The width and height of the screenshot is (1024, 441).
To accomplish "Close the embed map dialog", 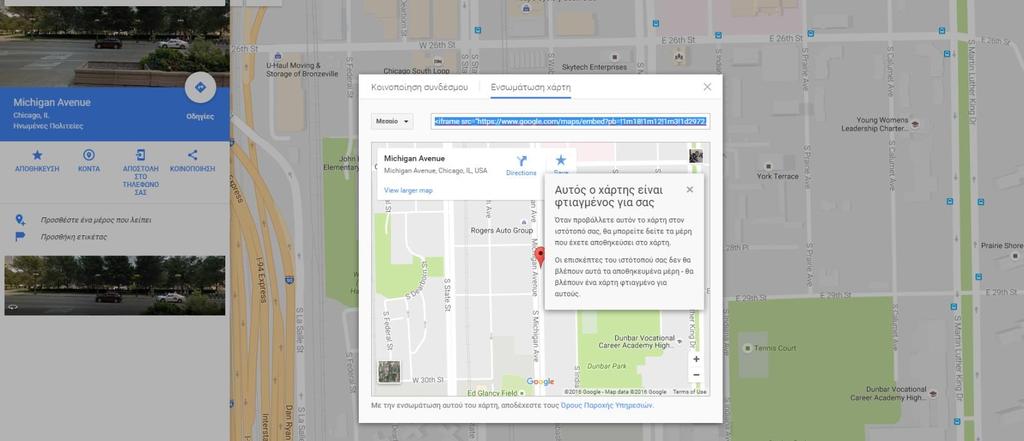I will 707,87.
